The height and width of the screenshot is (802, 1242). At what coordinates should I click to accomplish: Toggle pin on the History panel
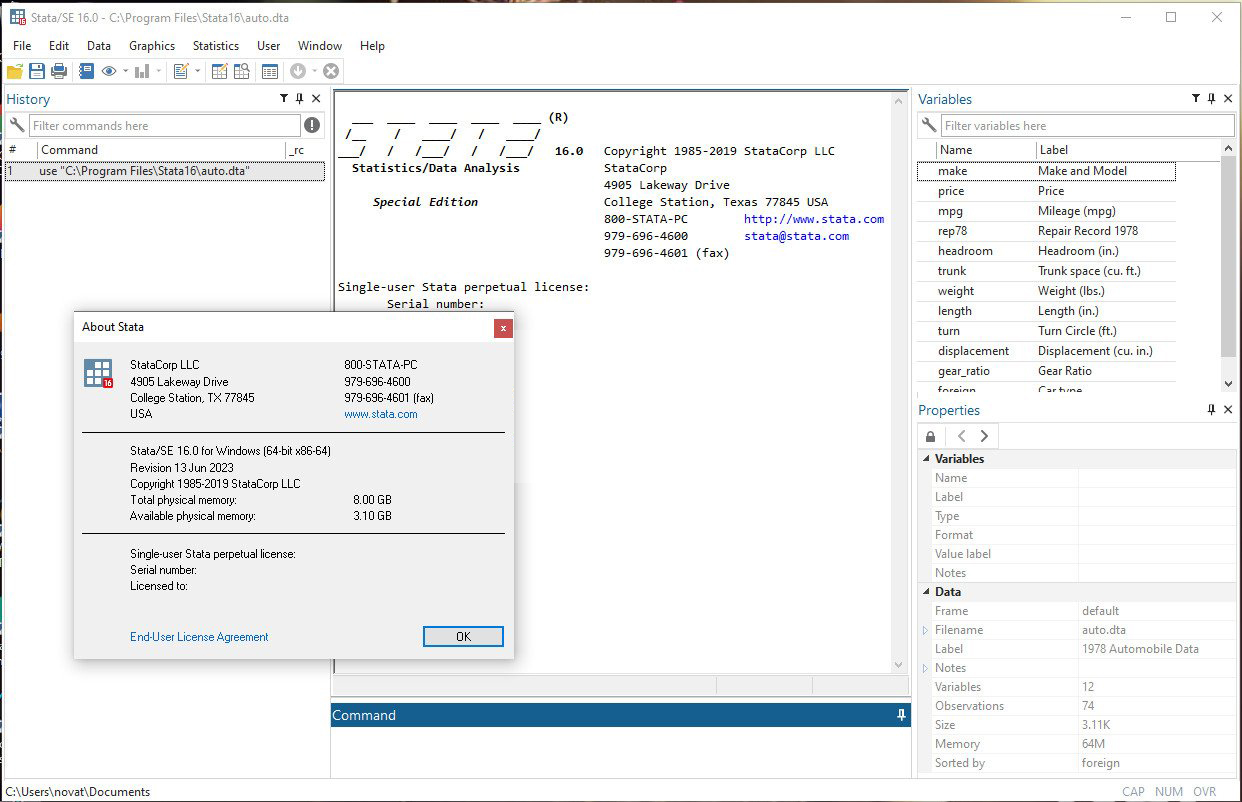click(299, 99)
